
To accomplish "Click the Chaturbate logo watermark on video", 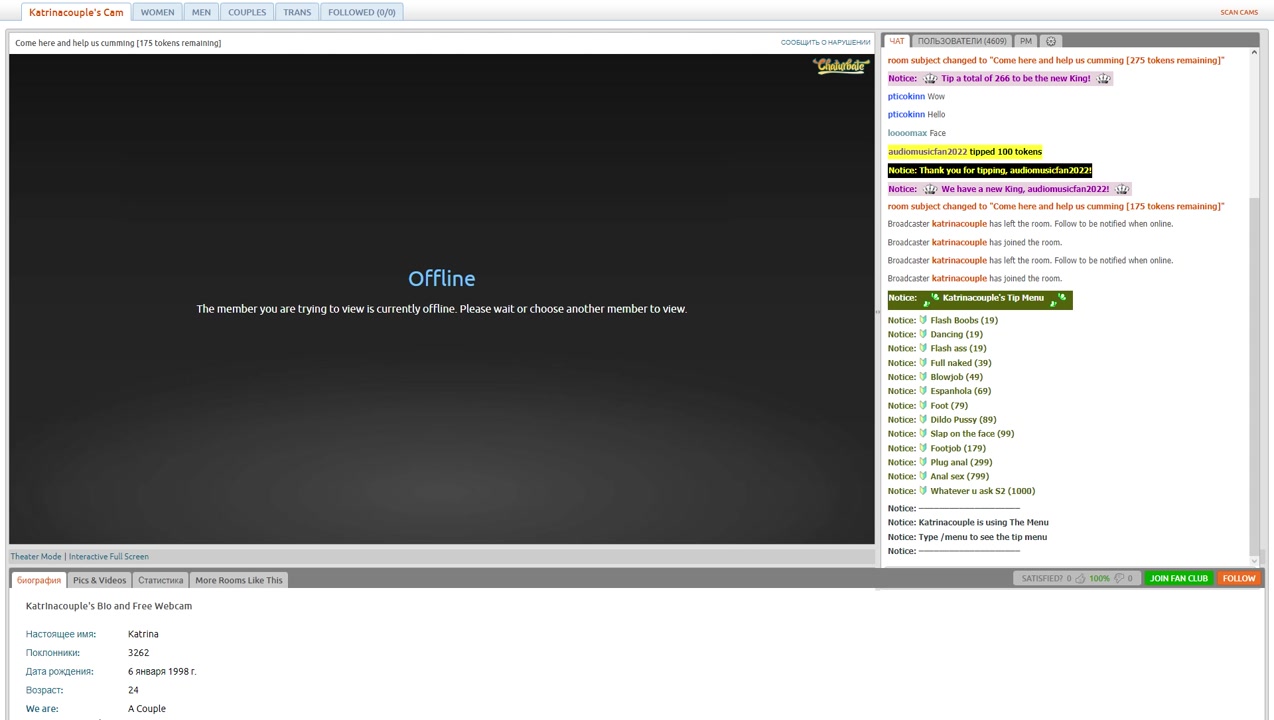I will tap(841, 66).
